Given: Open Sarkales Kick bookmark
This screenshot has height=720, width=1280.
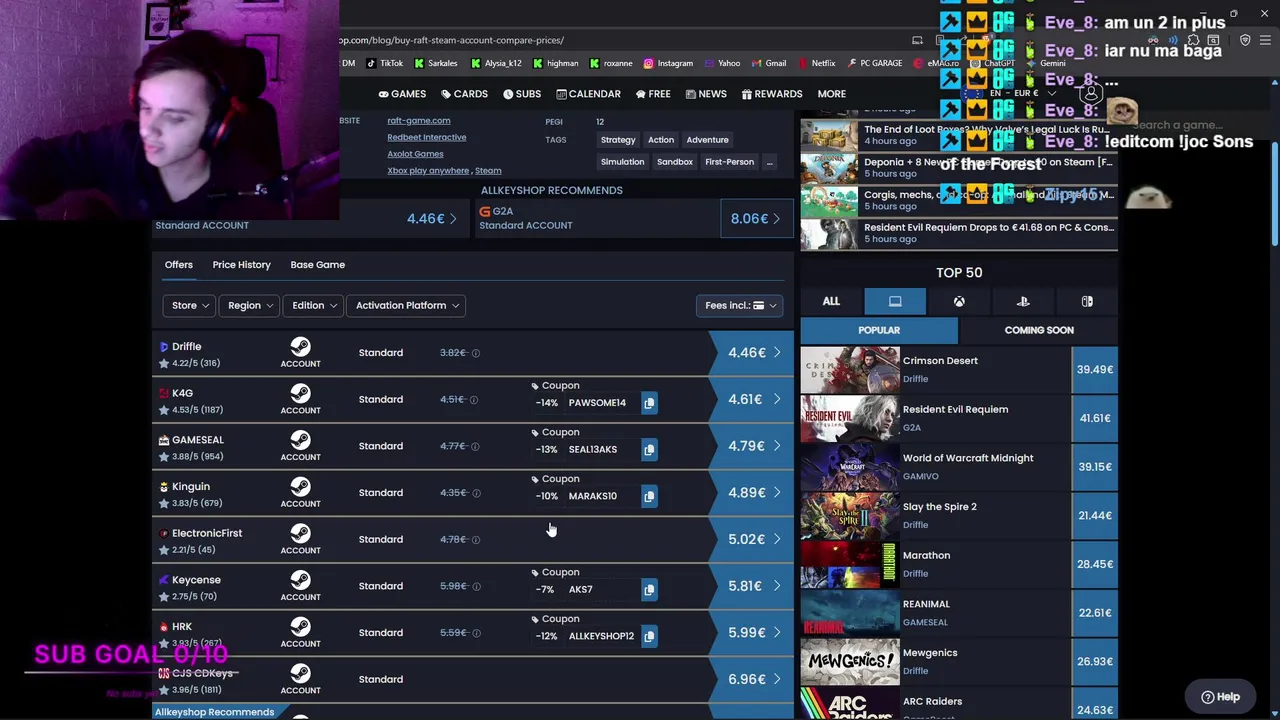Looking at the screenshot, I should click(435, 63).
